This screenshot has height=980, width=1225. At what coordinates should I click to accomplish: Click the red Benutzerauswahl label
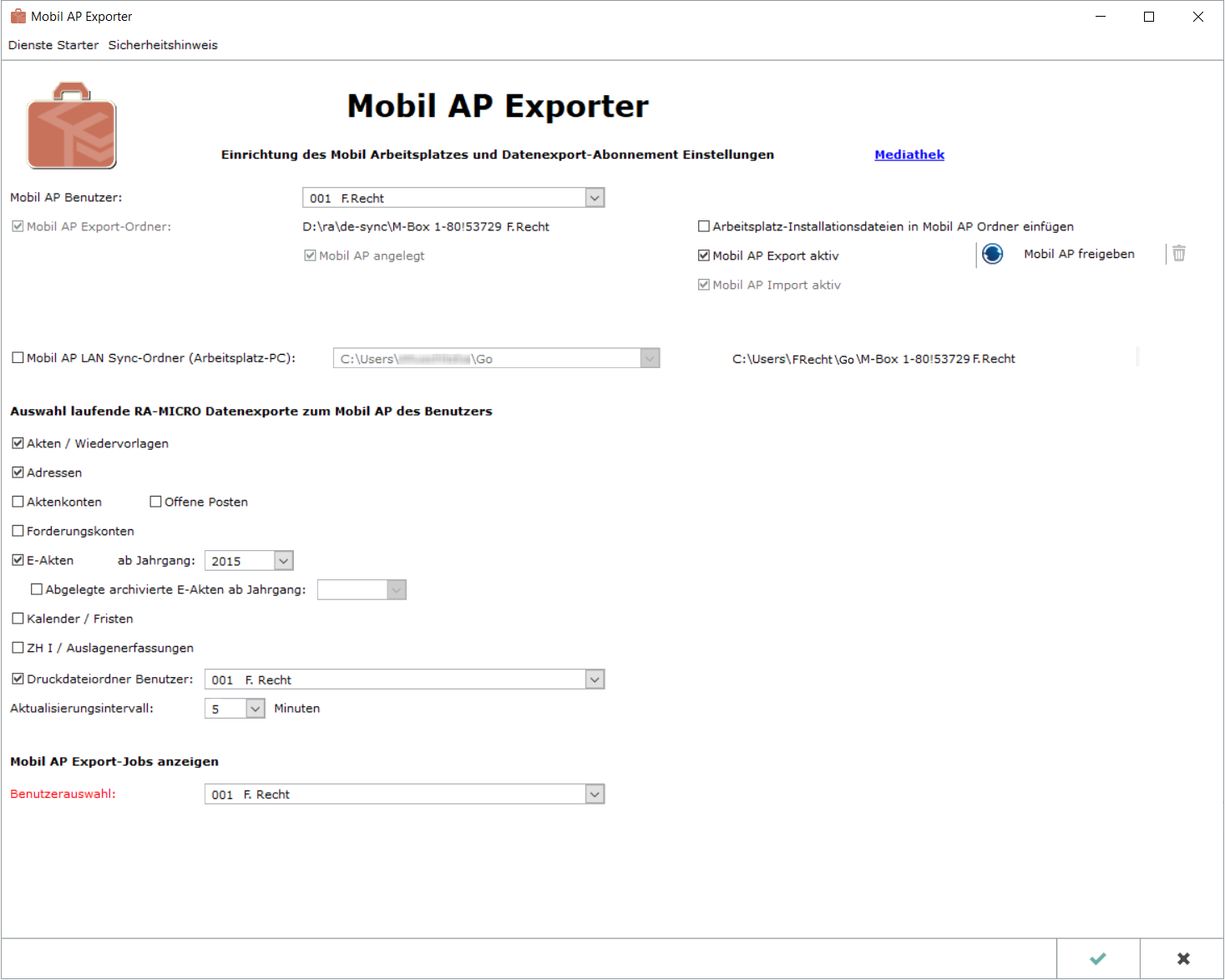[63, 794]
